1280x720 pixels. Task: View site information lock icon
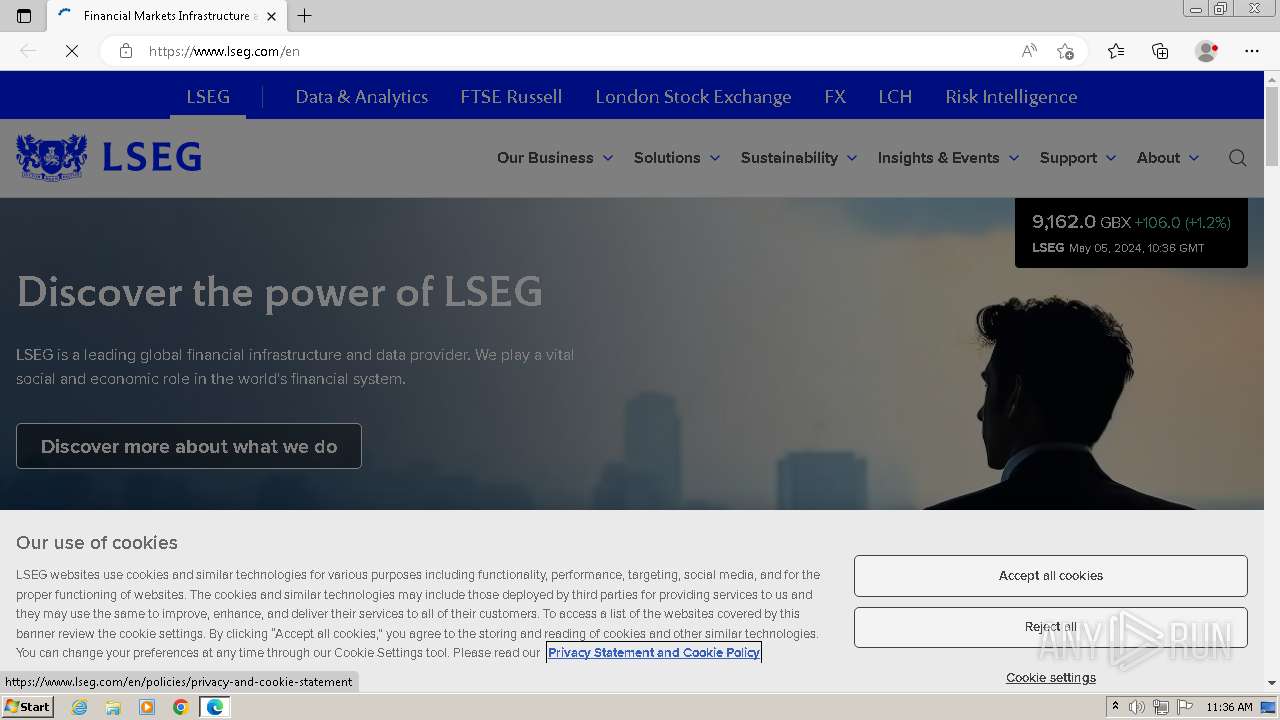pos(126,51)
